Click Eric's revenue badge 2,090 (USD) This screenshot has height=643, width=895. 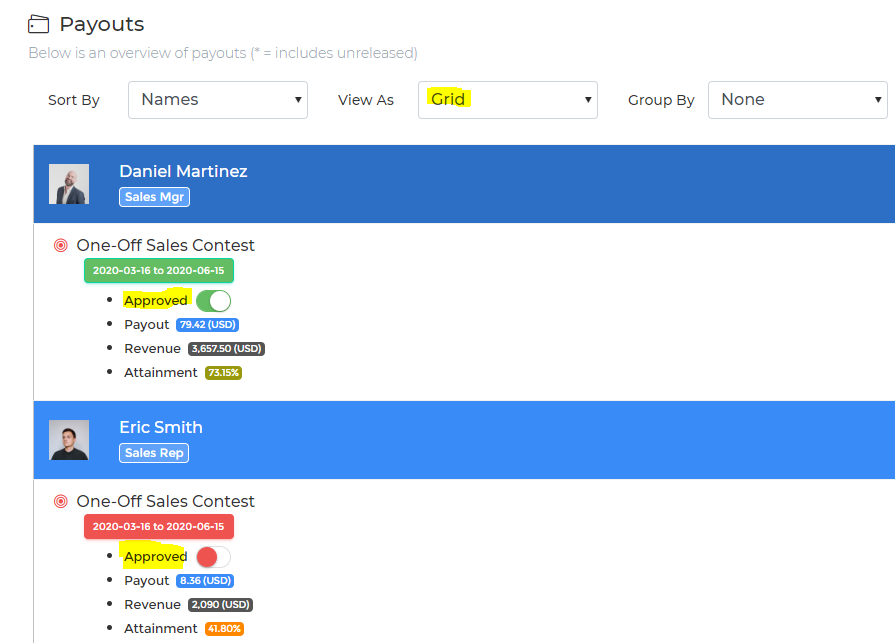[221, 604]
